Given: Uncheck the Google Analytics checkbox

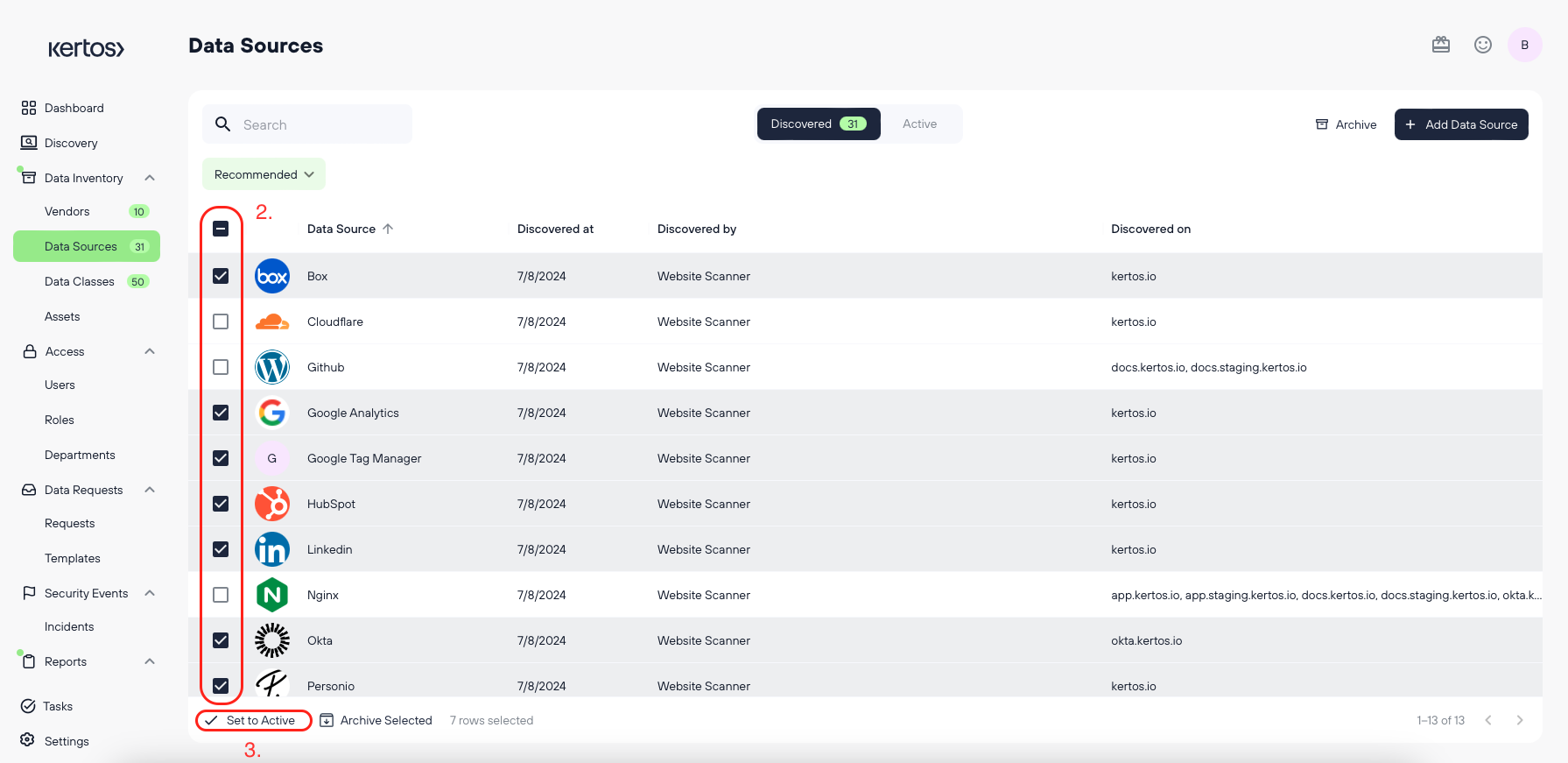Looking at the screenshot, I should click(221, 413).
